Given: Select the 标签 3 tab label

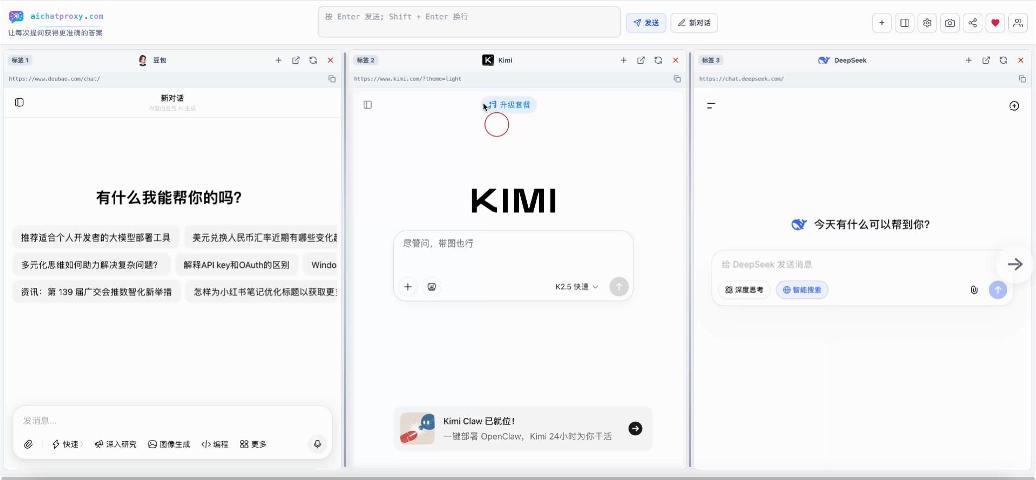Looking at the screenshot, I should click(x=710, y=60).
